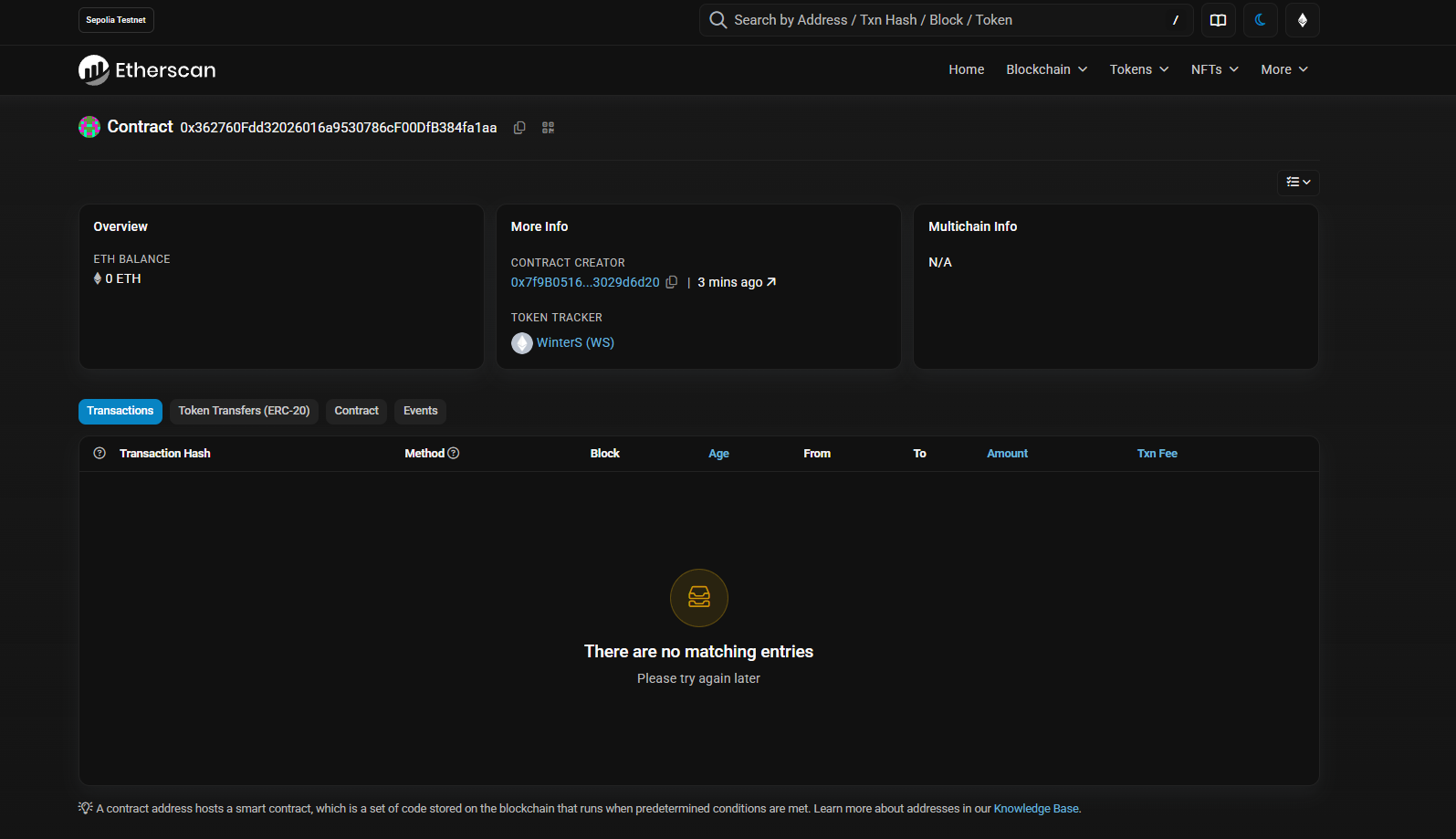Focus the address search field
Viewport: 1456px width, 839px height.
pos(946,20)
